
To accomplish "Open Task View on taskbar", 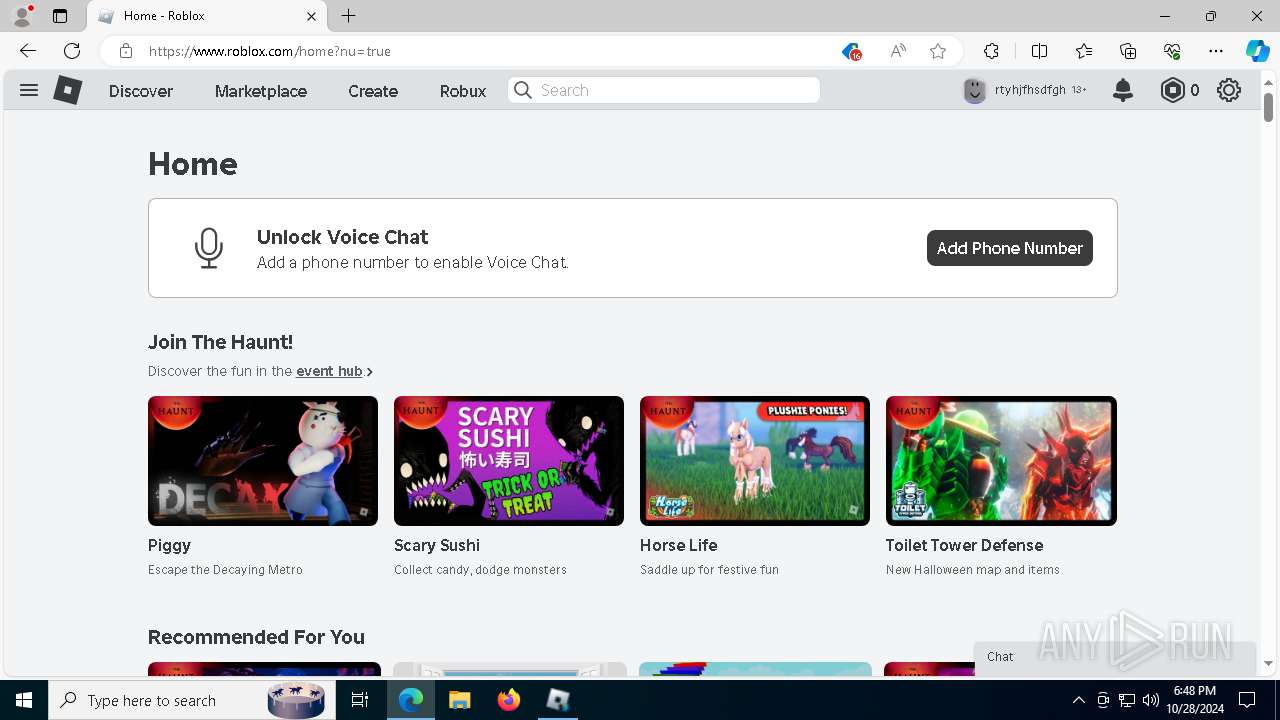I will click(360, 700).
